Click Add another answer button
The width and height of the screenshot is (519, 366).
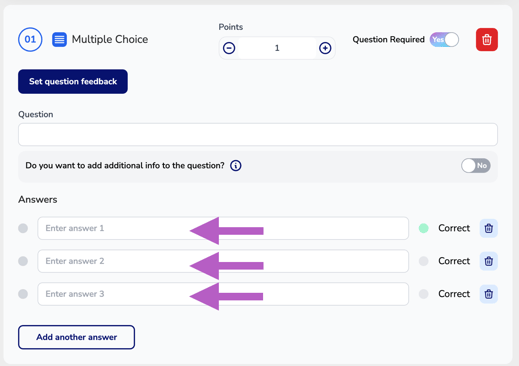pyautogui.click(x=76, y=337)
